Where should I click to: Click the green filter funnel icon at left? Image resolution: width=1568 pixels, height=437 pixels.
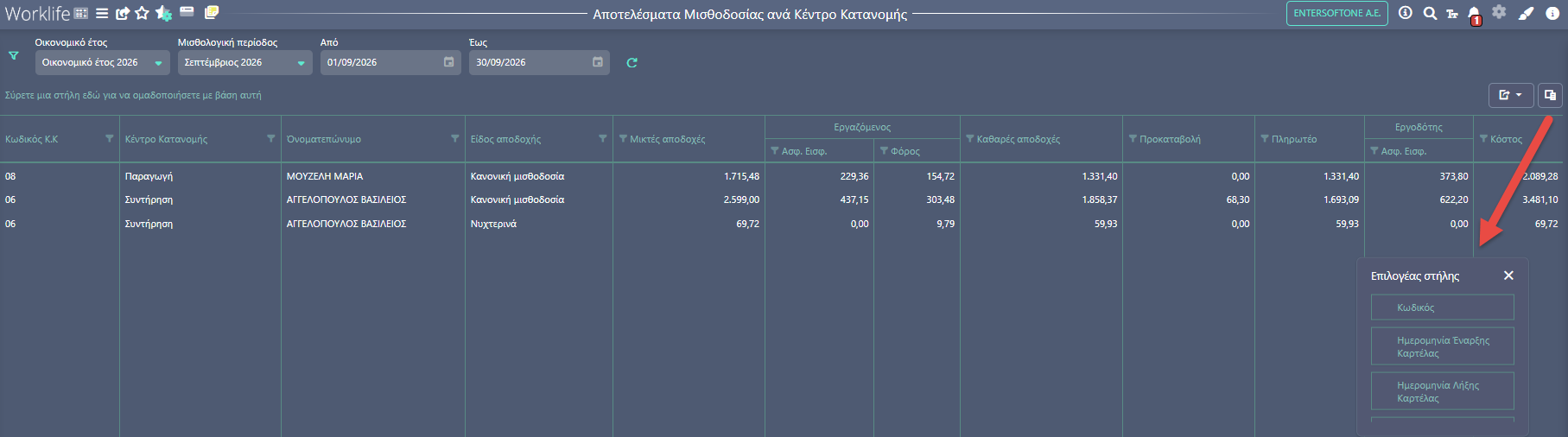pyautogui.click(x=14, y=55)
